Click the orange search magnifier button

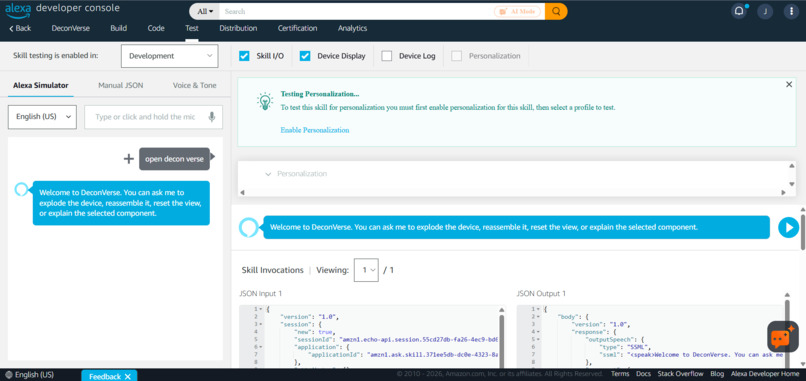556,11
